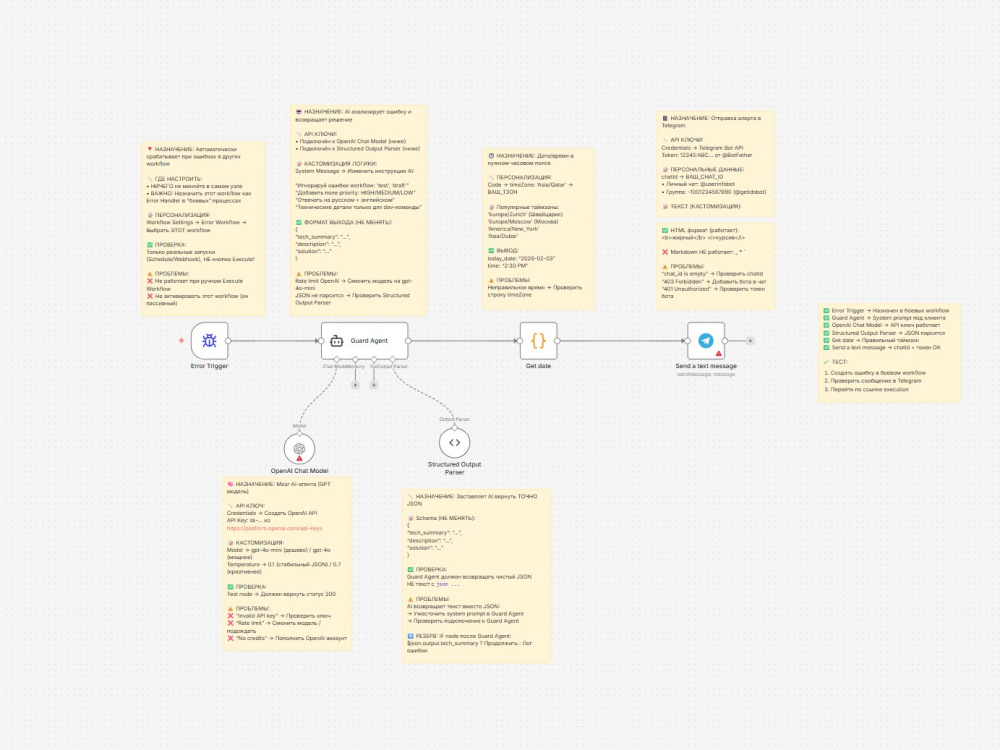The width and height of the screenshot is (1000, 750).
Task: Click the 'Error Trigger' node label
Action: [209, 366]
